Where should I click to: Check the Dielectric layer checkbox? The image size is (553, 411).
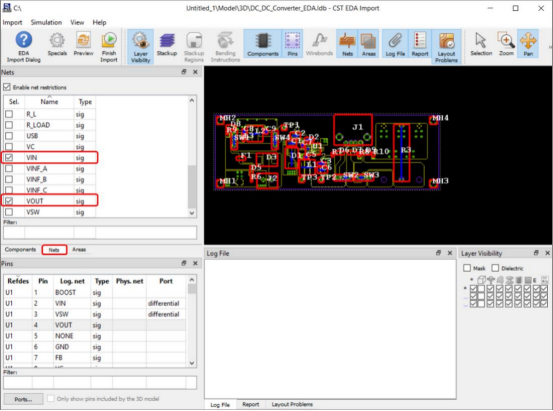(495, 268)
